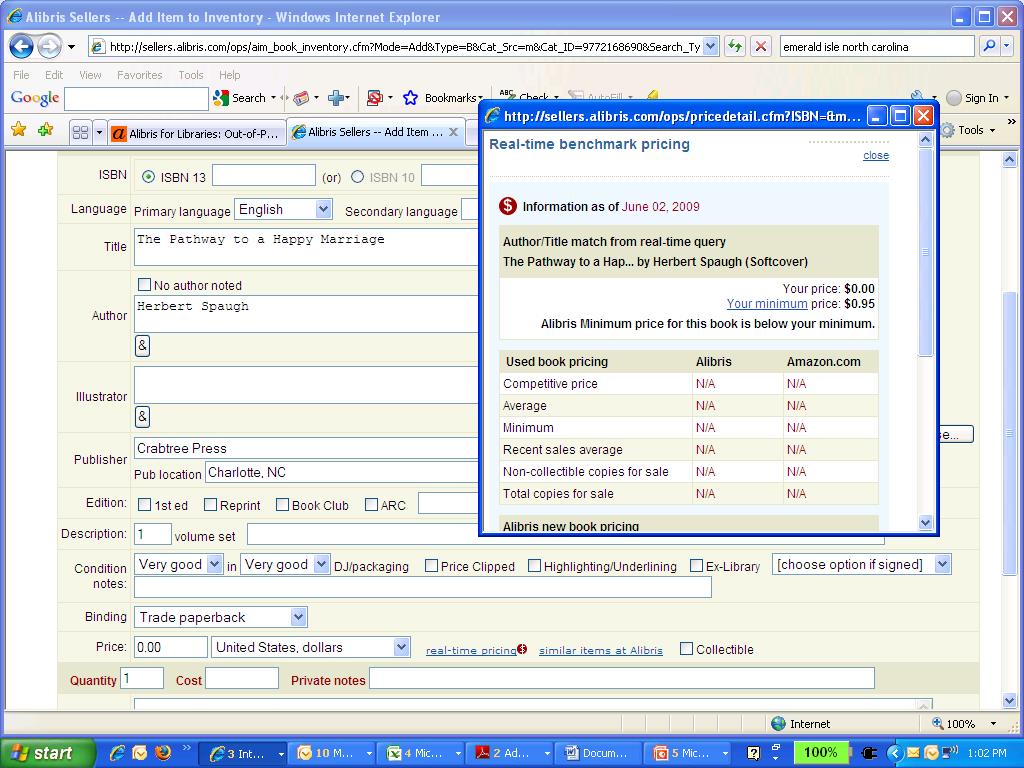Open the recent pages dropdown arrow
The image size is (1024, 768).
(x=71, y=46)
